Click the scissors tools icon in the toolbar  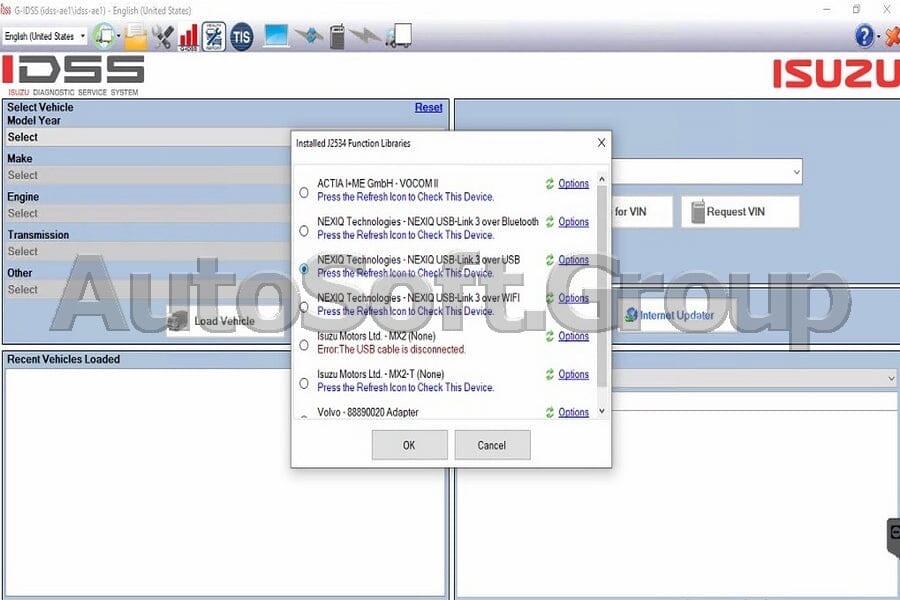coord(162,36)
